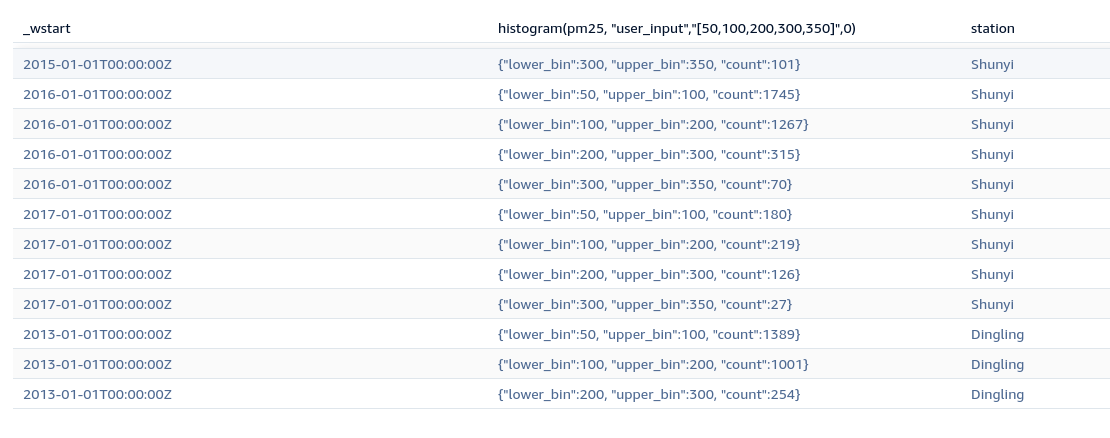Click the timestamp in the count 254 row
This screenshot has height=438, width=1110.
(97, 394)
